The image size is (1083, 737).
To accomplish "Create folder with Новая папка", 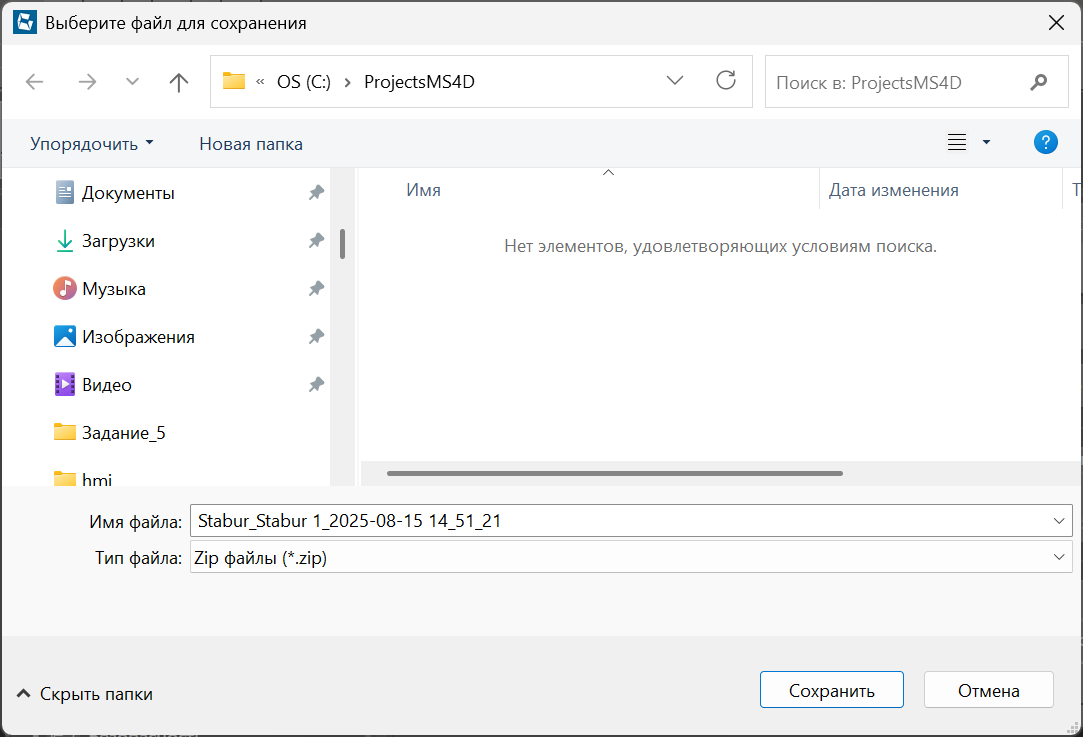I will click(251, 144).
